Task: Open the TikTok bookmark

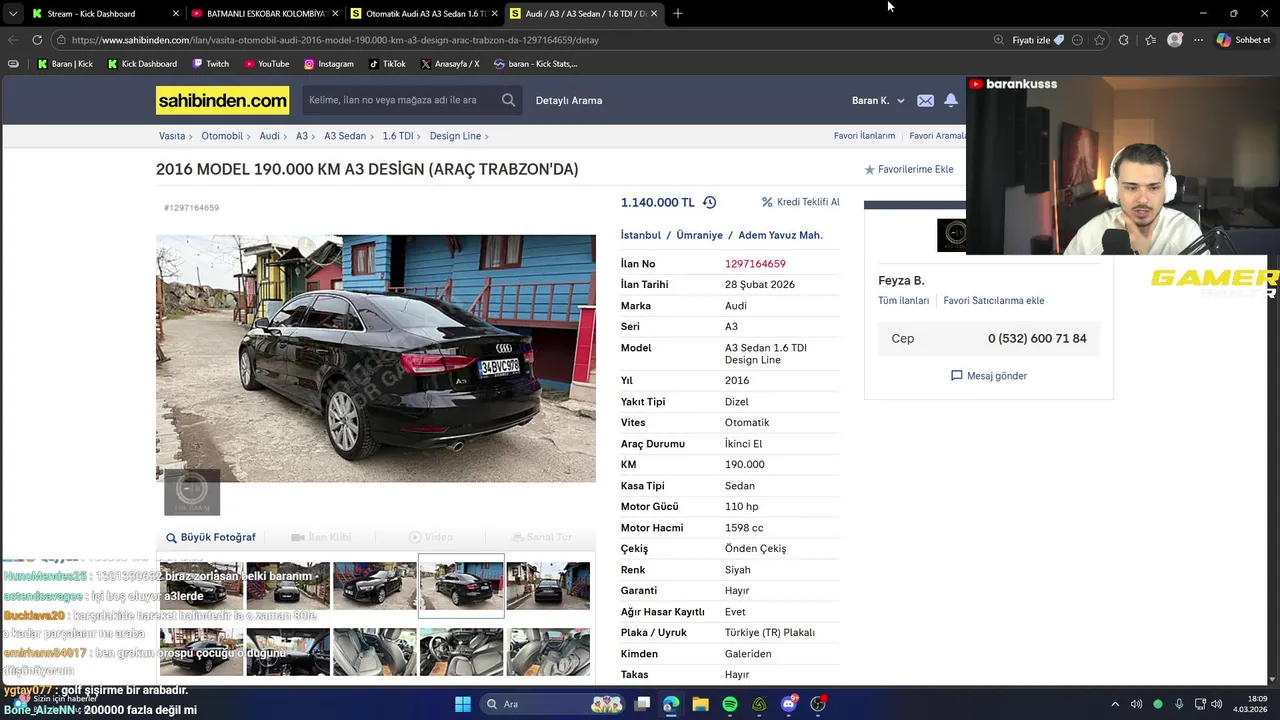Action: [x=387, y=64]
